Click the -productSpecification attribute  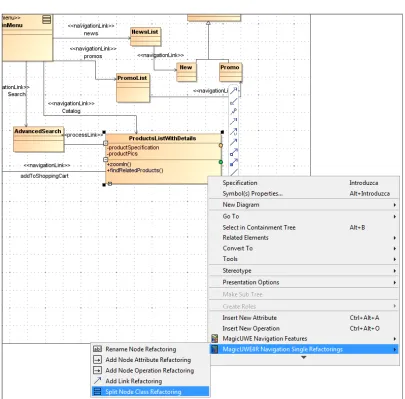pos(133,147)
